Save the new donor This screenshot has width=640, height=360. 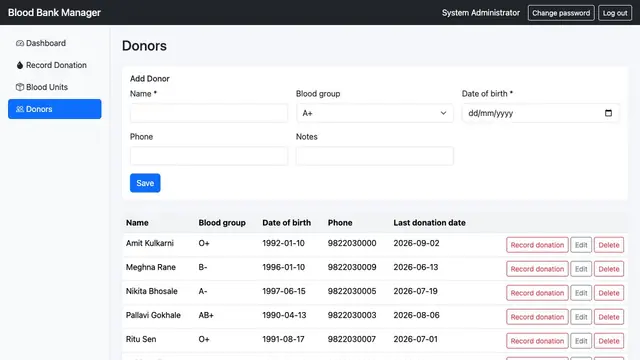pos(145,183)
